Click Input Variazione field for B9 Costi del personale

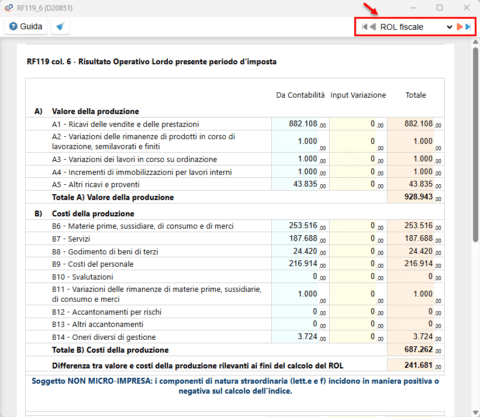tap(358, 264)
